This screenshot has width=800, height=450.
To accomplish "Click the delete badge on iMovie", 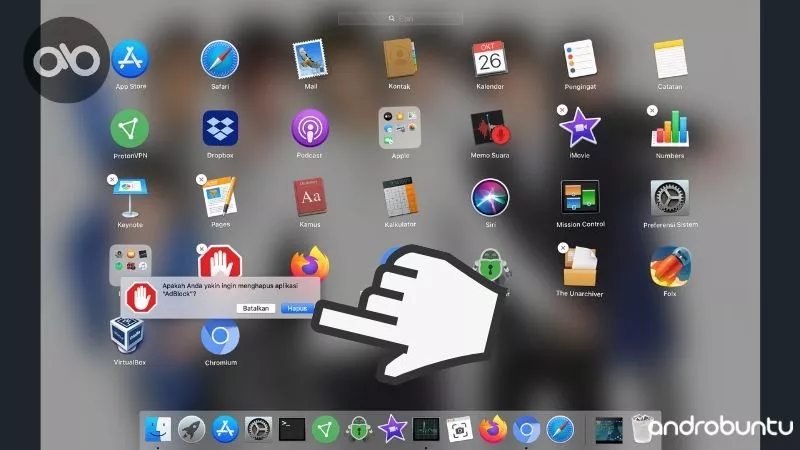I will point(562,110).
